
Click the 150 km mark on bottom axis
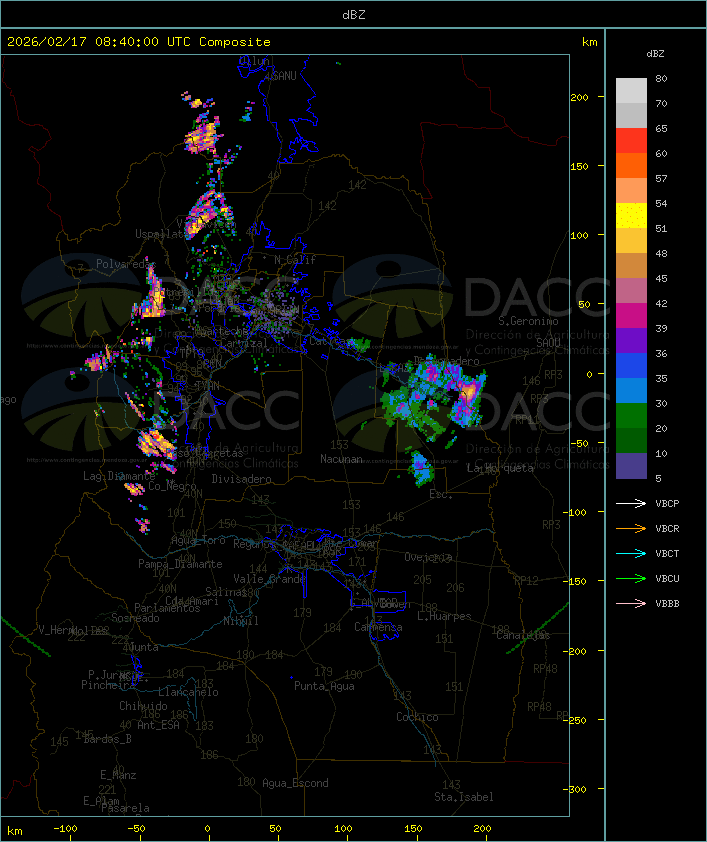point(413,829)
